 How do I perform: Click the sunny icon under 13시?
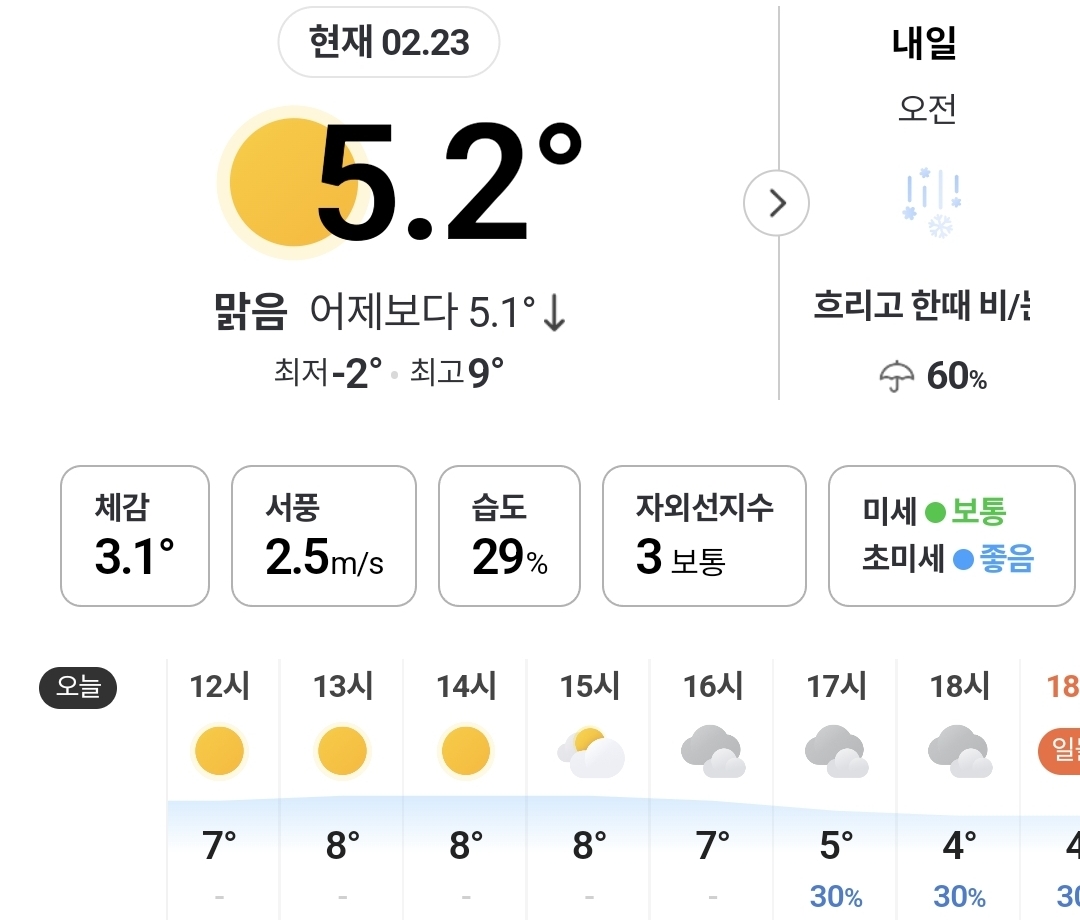coord(343,752)
